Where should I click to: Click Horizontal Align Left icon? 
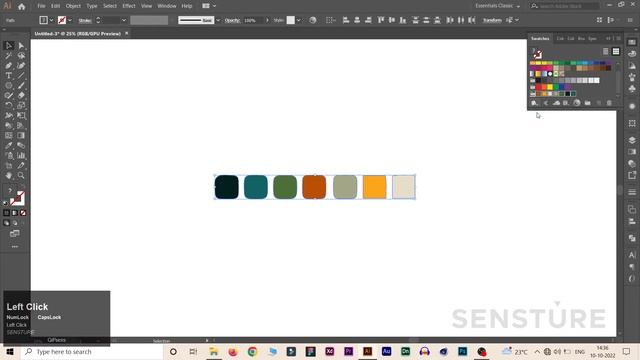(x=346, y=20)
